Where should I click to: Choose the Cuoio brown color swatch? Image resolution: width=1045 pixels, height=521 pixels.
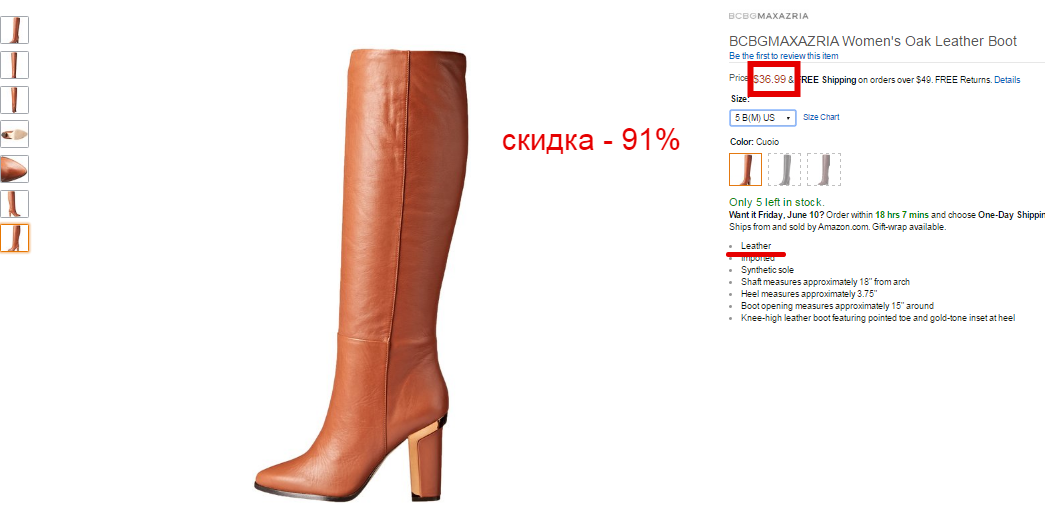(x=745, y=169)
